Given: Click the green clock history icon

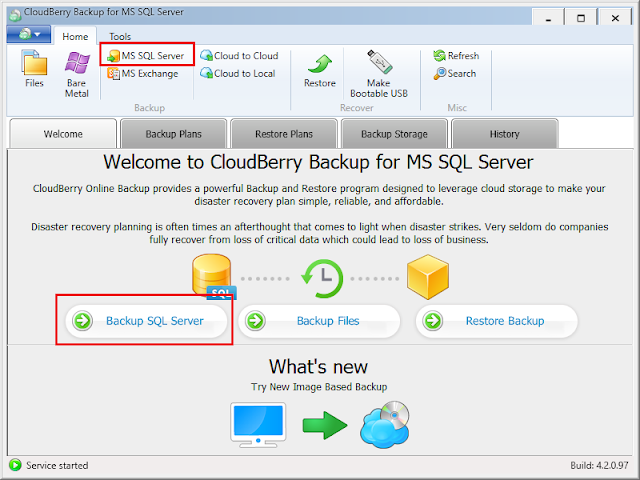Looking at the screenshot, I should (x=322, y=278).
